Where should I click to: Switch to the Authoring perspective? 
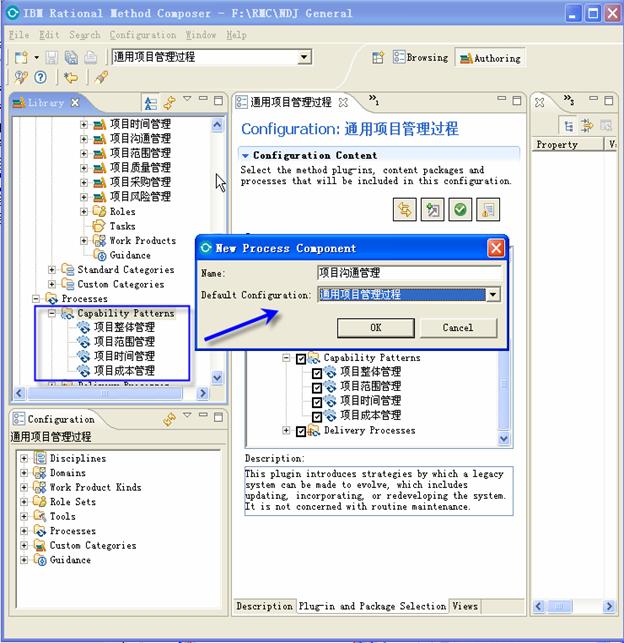pyautogui.click(x=490, y=58)
